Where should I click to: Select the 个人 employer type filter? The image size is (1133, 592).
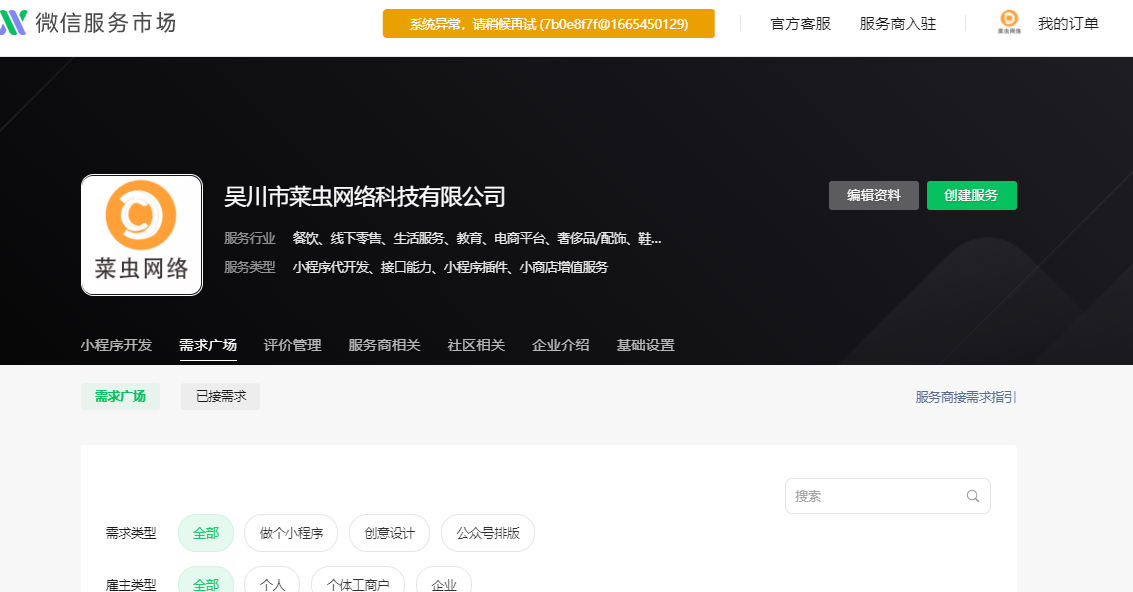point(272,582)
